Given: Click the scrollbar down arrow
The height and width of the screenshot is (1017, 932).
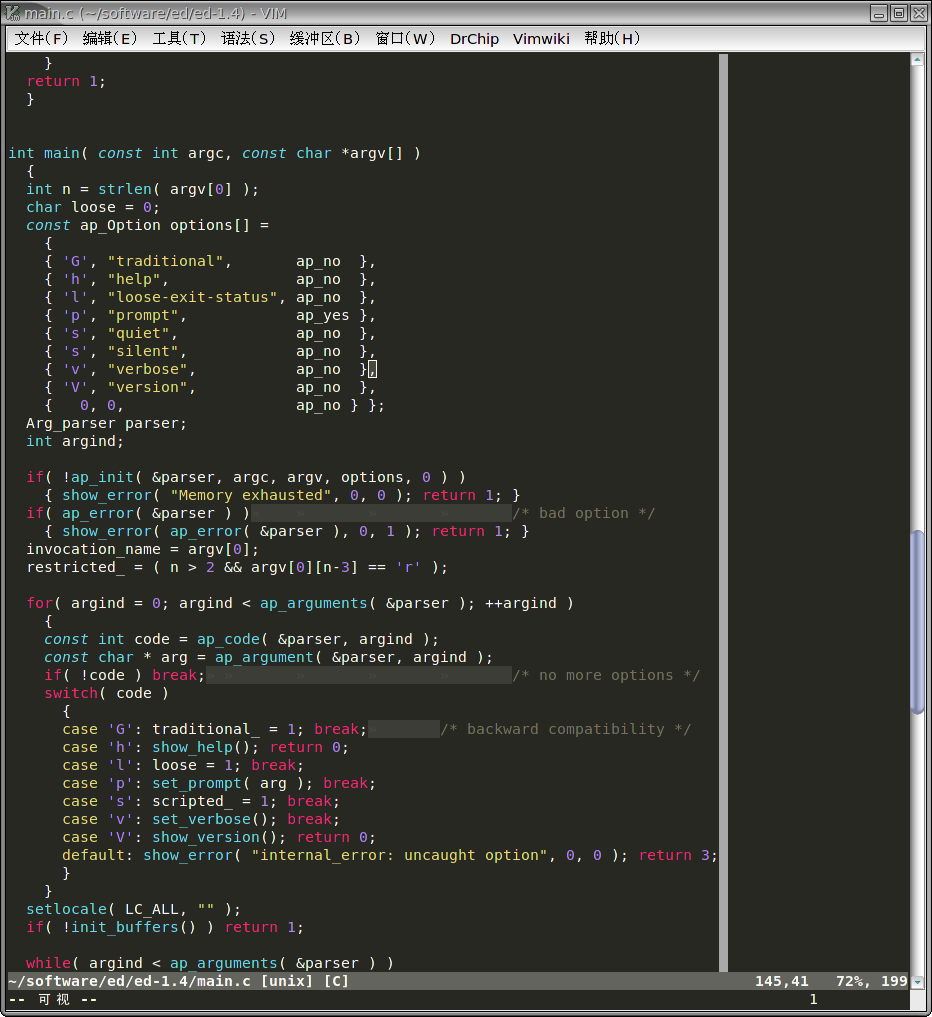Looking at the screenshot, I should pos(917,982).
